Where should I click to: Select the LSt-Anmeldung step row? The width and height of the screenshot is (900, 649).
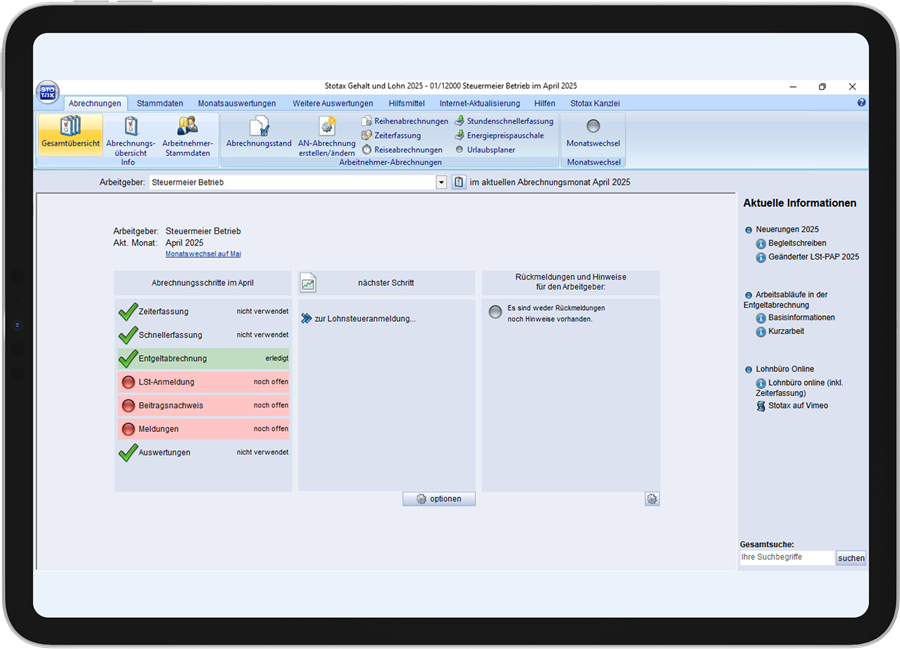(x=203, y=382)
